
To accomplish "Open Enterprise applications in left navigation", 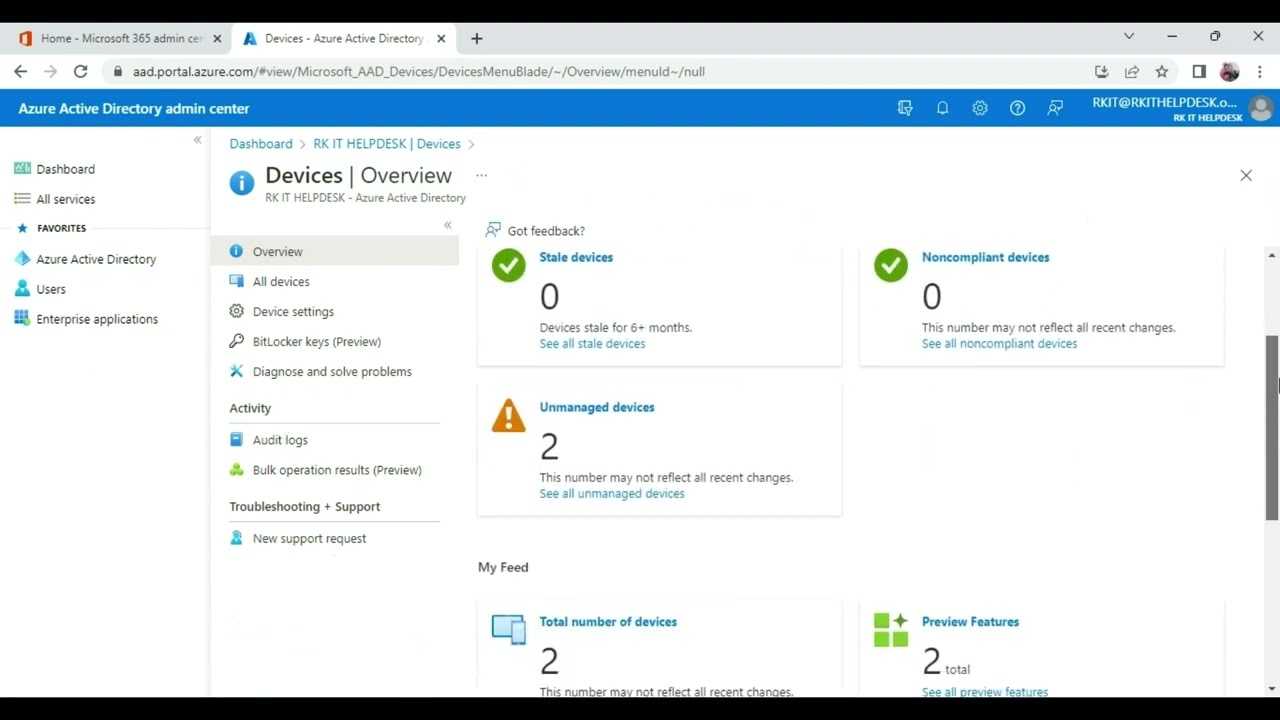I will (x=97, y=319).
